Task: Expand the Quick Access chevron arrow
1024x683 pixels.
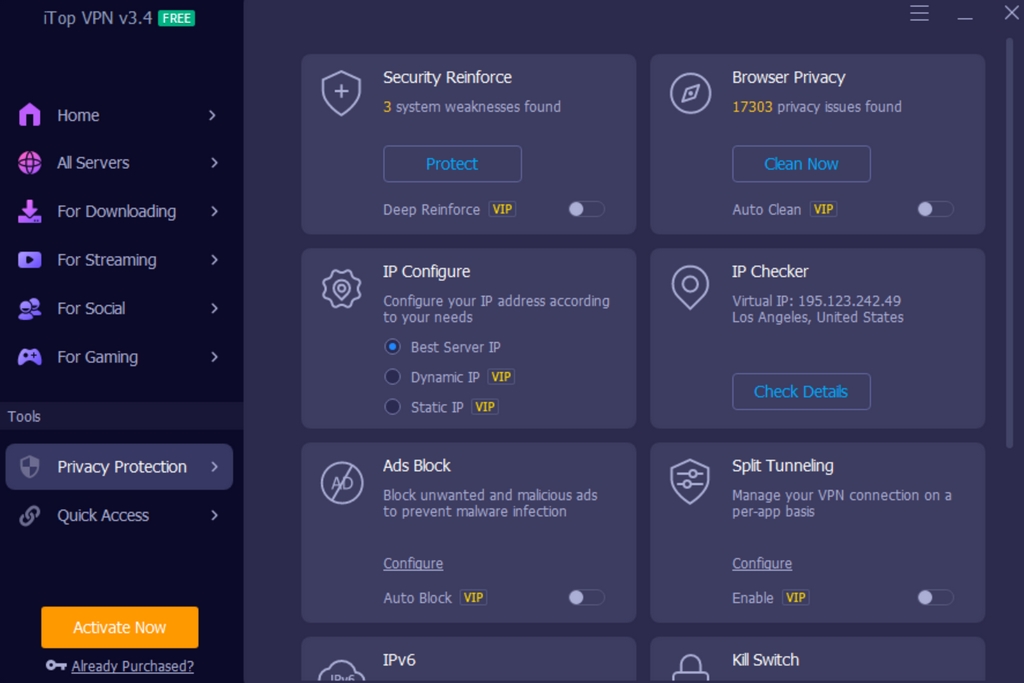Action: [214, 516]
